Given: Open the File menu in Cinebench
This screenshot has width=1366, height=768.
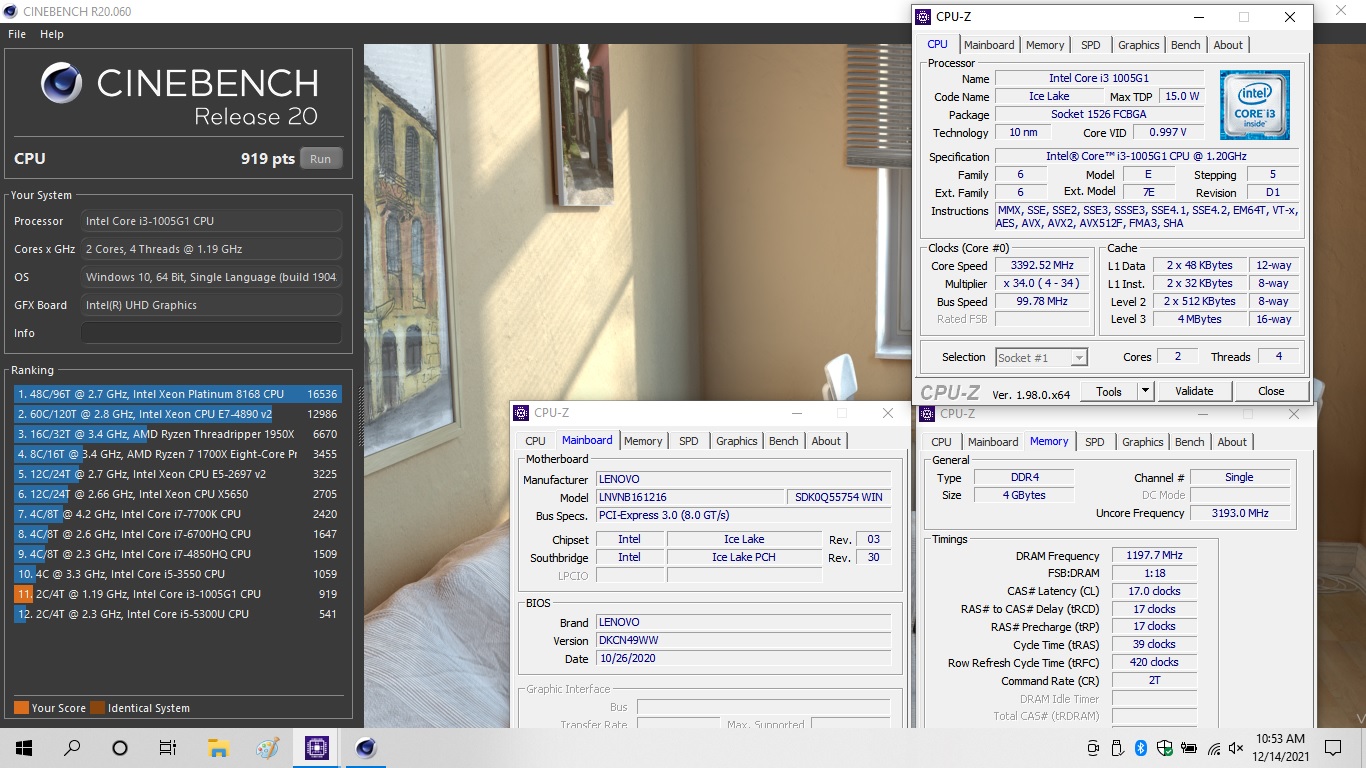Looking at the screenshot, I should click(17, 34).
